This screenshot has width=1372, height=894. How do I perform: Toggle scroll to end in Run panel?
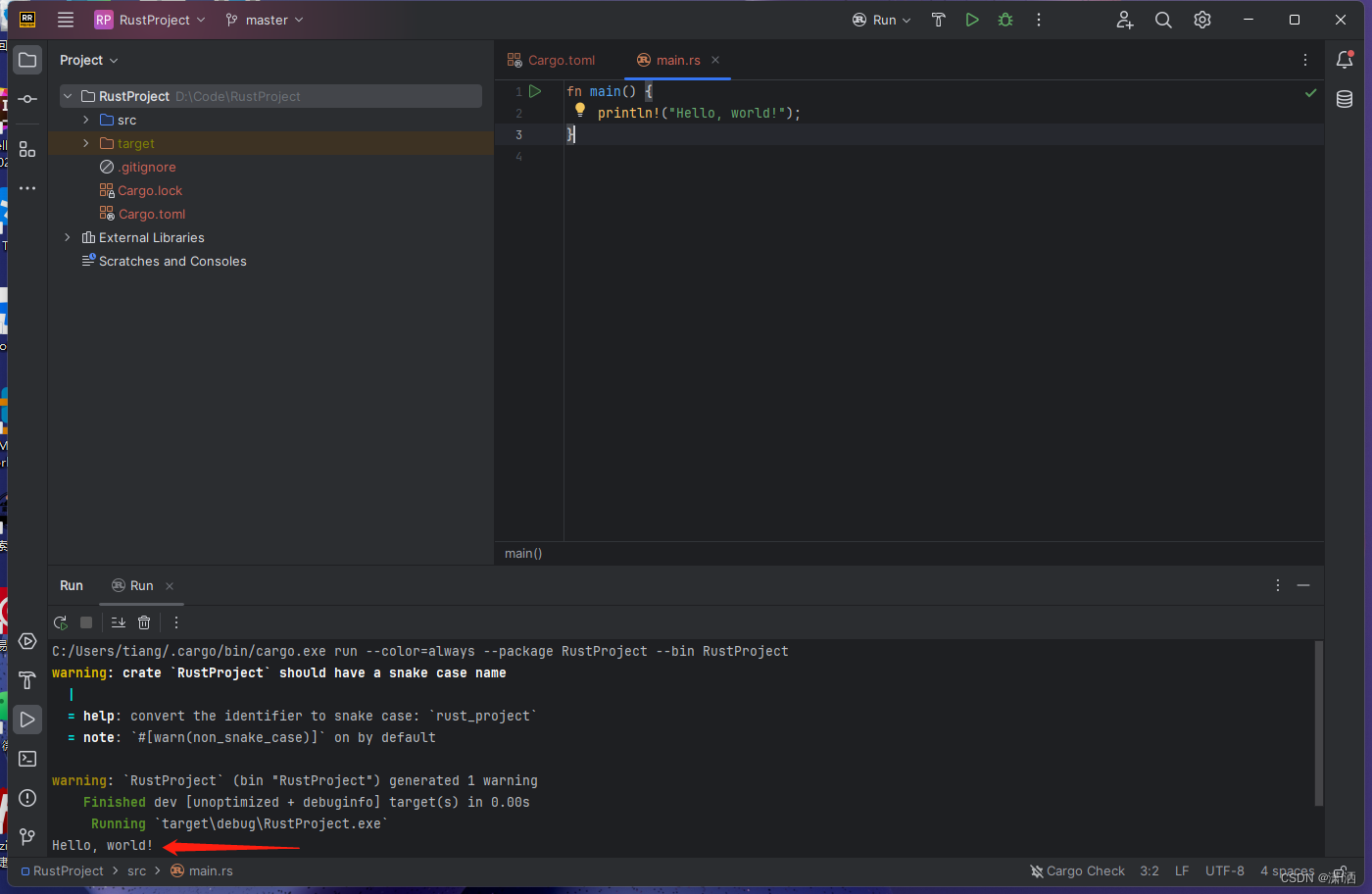click(x=119, y=622)
